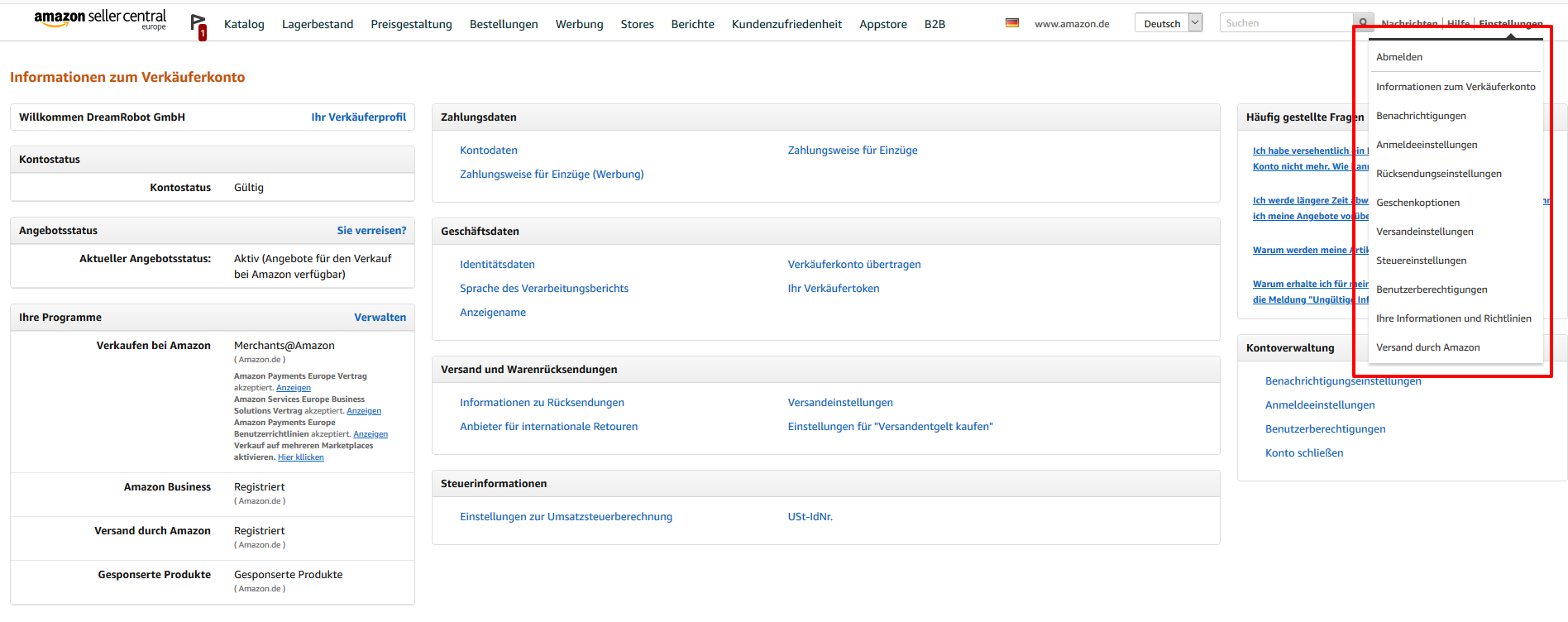Open the Identitätsdaten link
This screenshot has height=622, width=1568.
point(497,265)
